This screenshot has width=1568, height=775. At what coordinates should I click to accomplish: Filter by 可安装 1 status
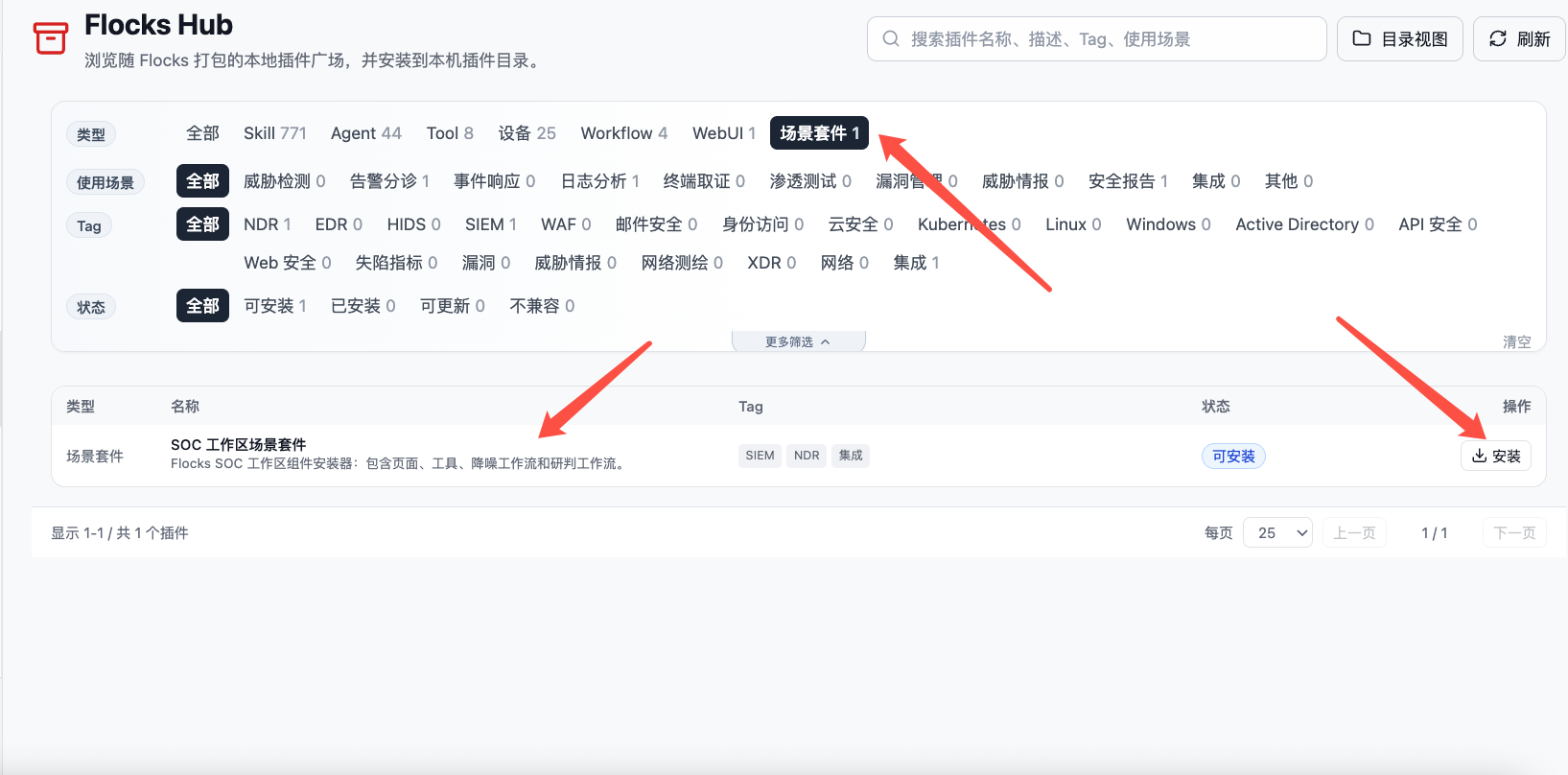[275, 306]
